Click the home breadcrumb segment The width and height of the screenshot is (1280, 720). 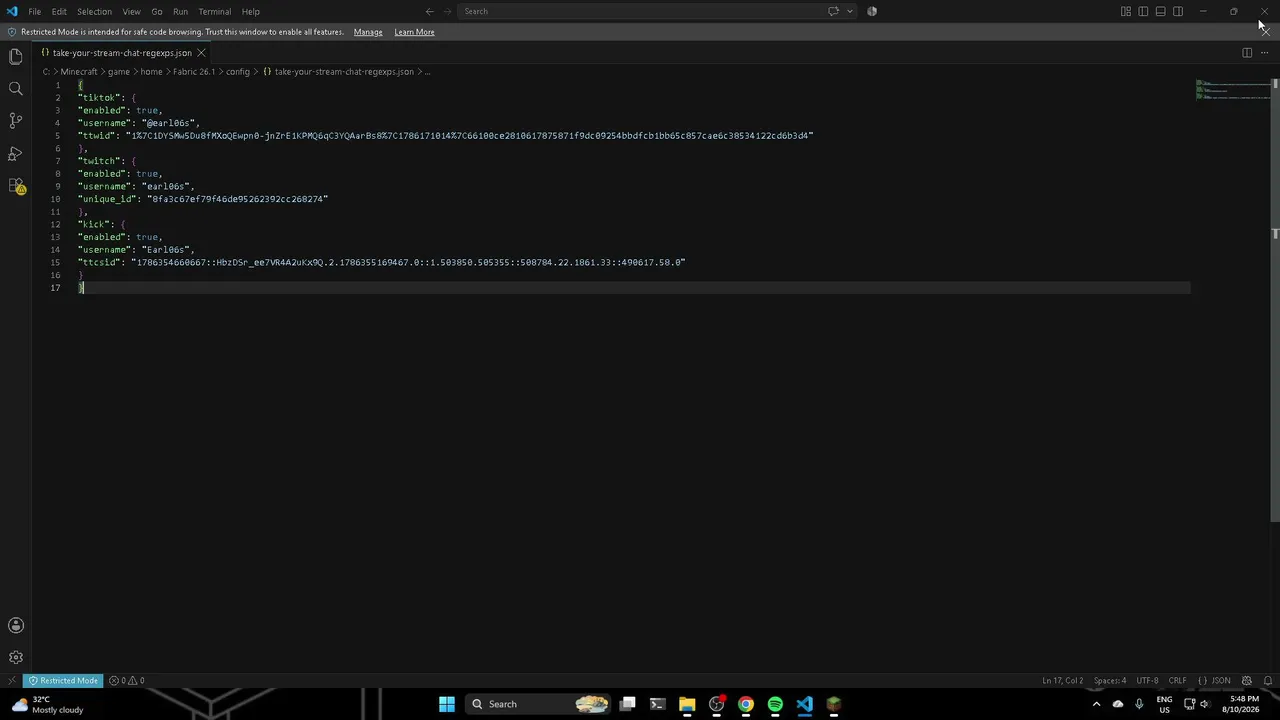151,72
